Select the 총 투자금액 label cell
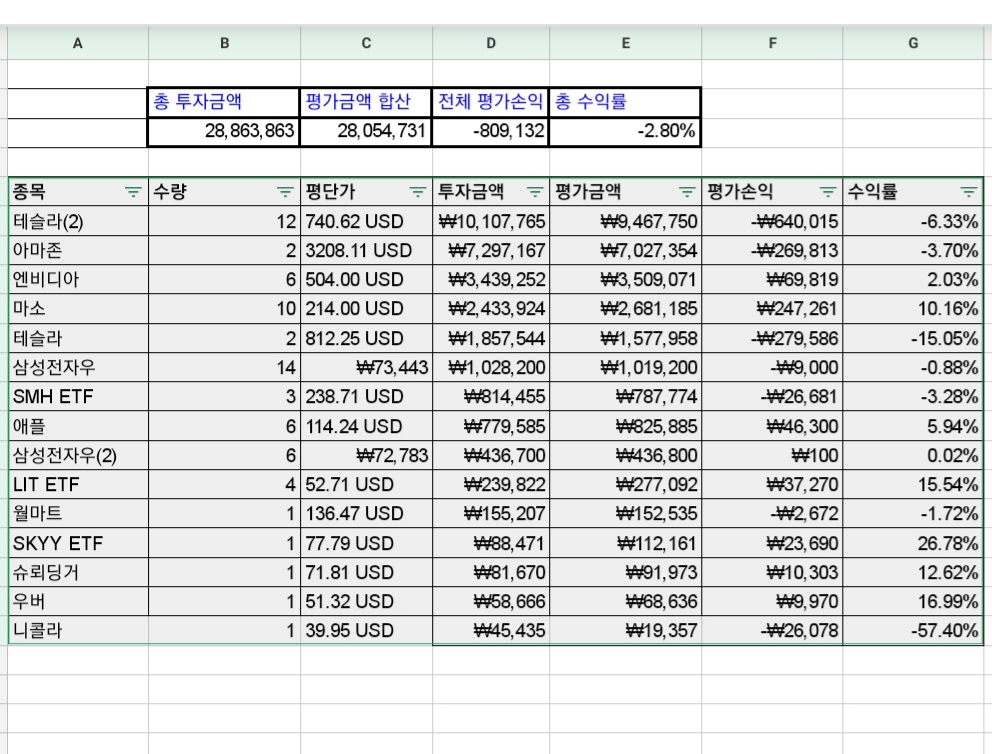 [224, 102]
